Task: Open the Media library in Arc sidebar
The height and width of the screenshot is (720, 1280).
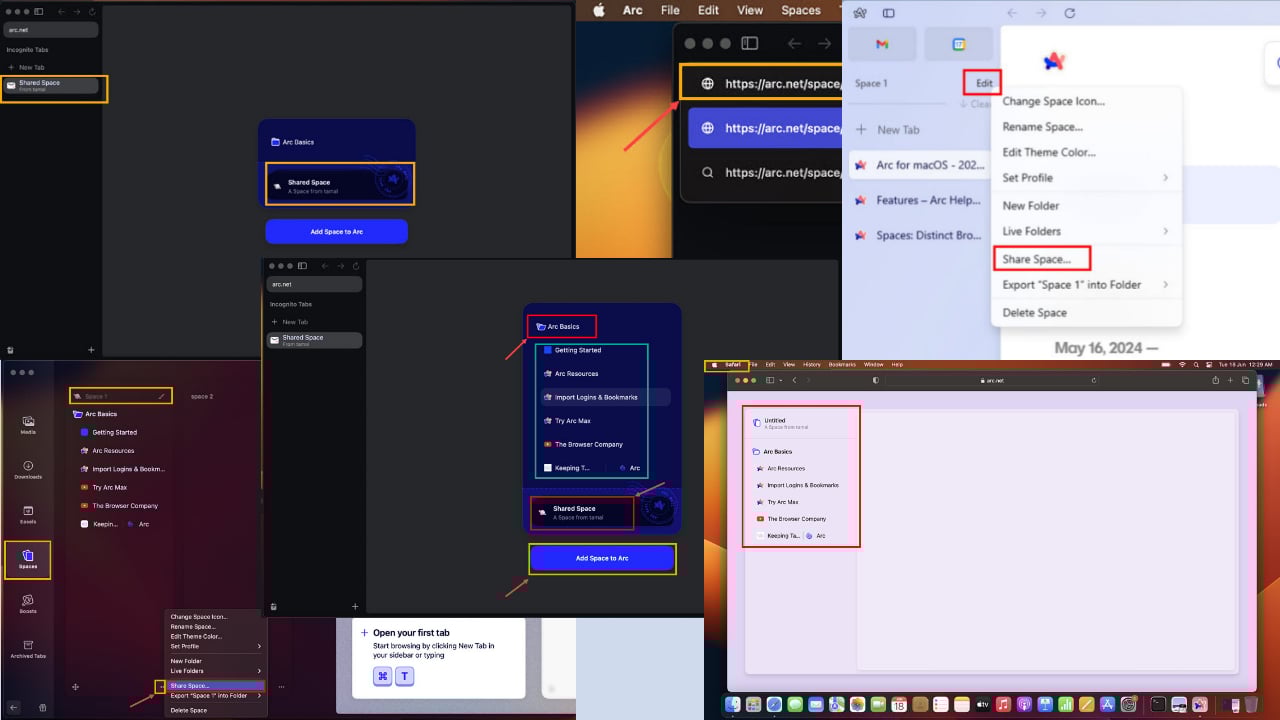Action: click(28, 424)
